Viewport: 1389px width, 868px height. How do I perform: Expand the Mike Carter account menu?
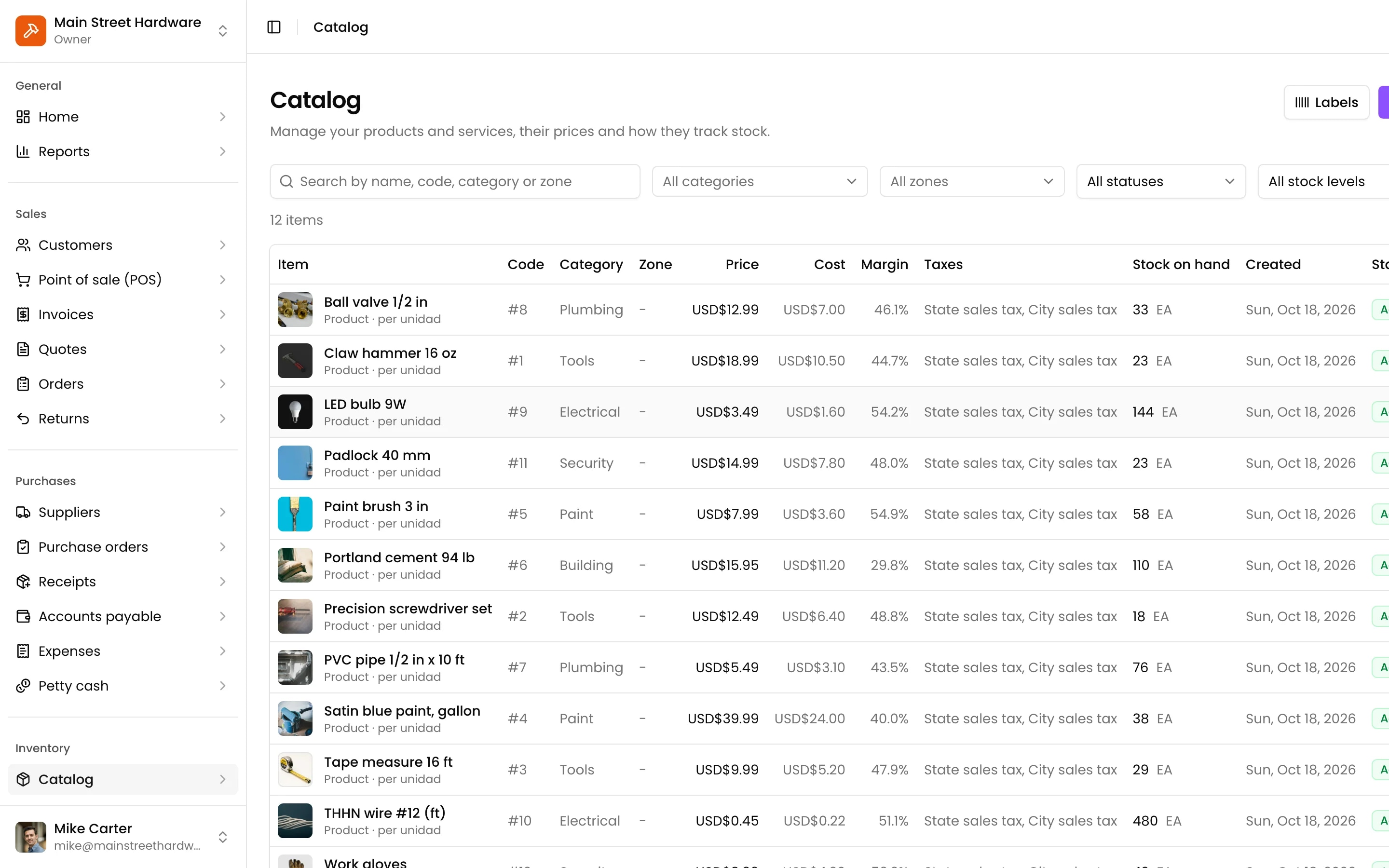click(x=223, y=837)
